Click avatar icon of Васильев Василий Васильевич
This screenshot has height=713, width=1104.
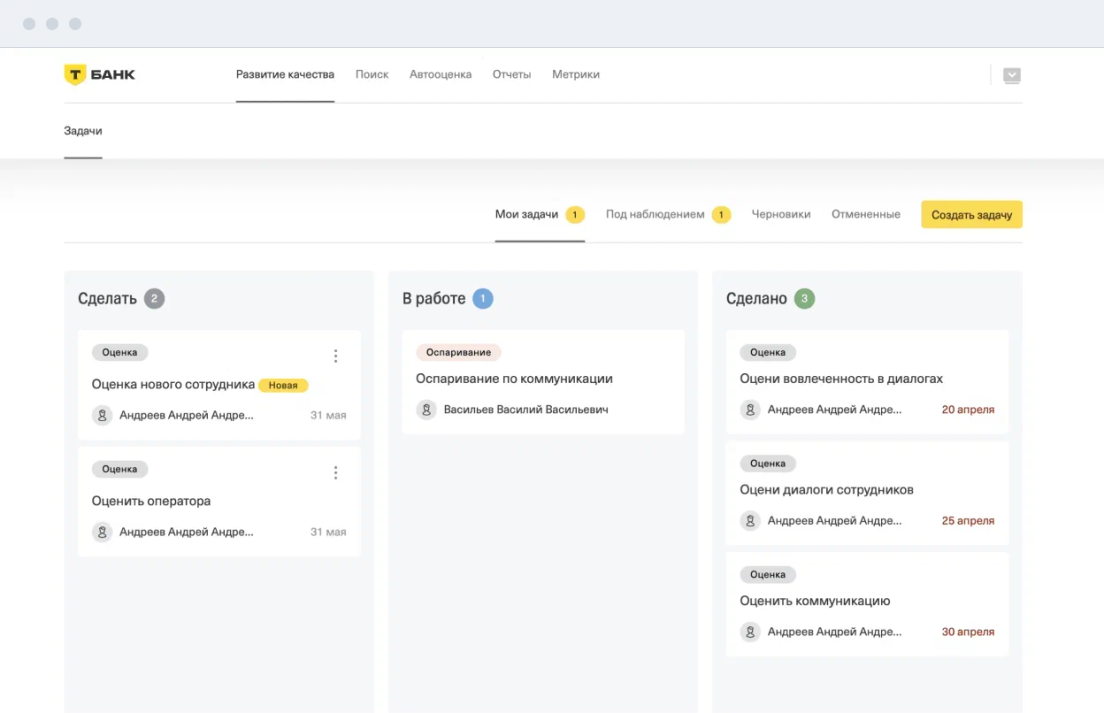(x=426, y=410)
